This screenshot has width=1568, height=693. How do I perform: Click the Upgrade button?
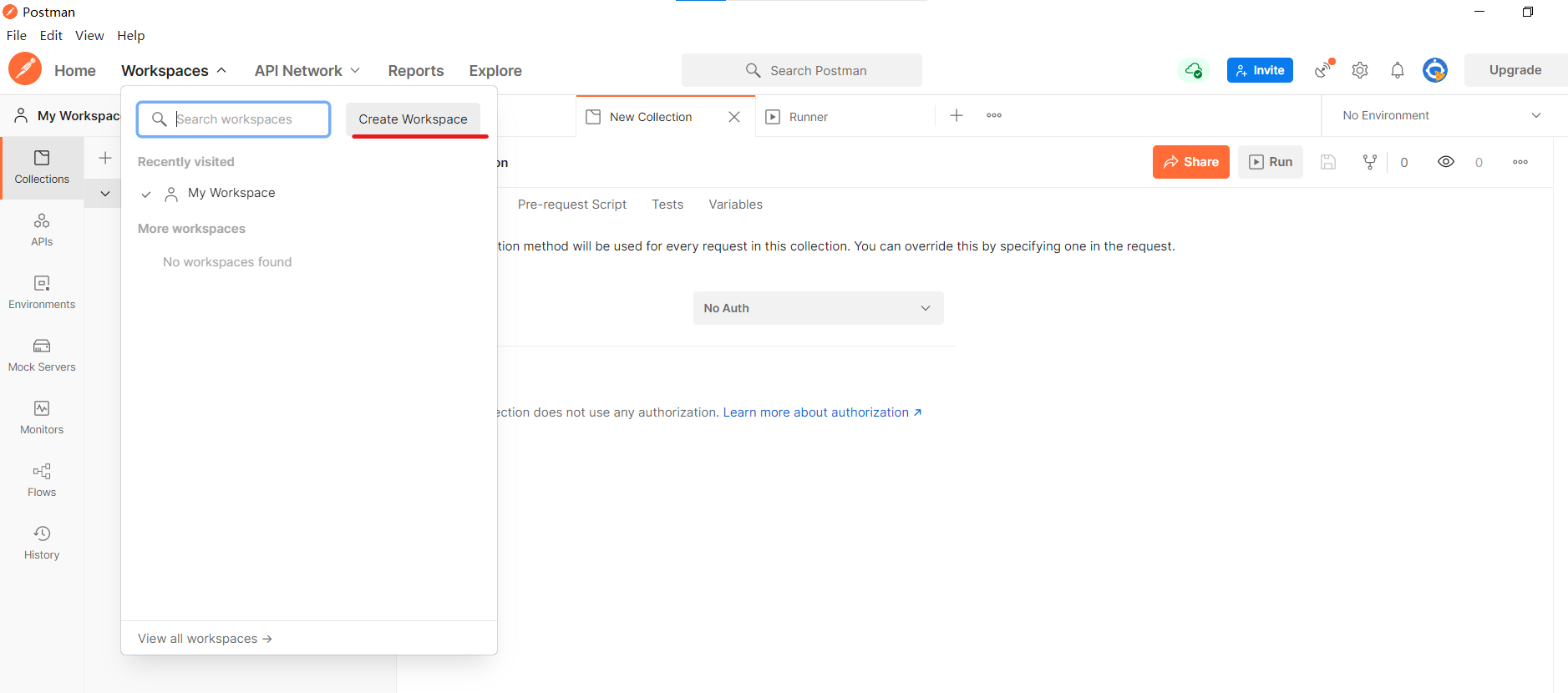tap(1515, 70)
